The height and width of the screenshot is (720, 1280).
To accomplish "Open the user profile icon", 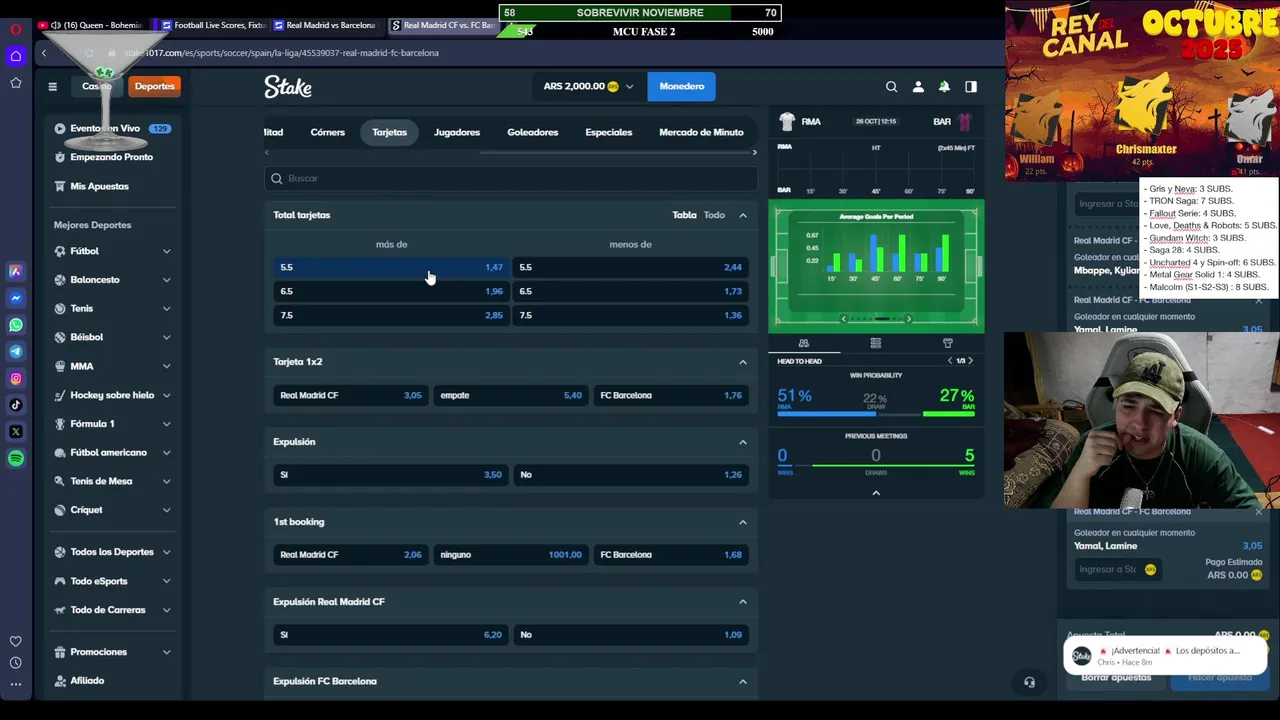I will (x=918, y=87).
